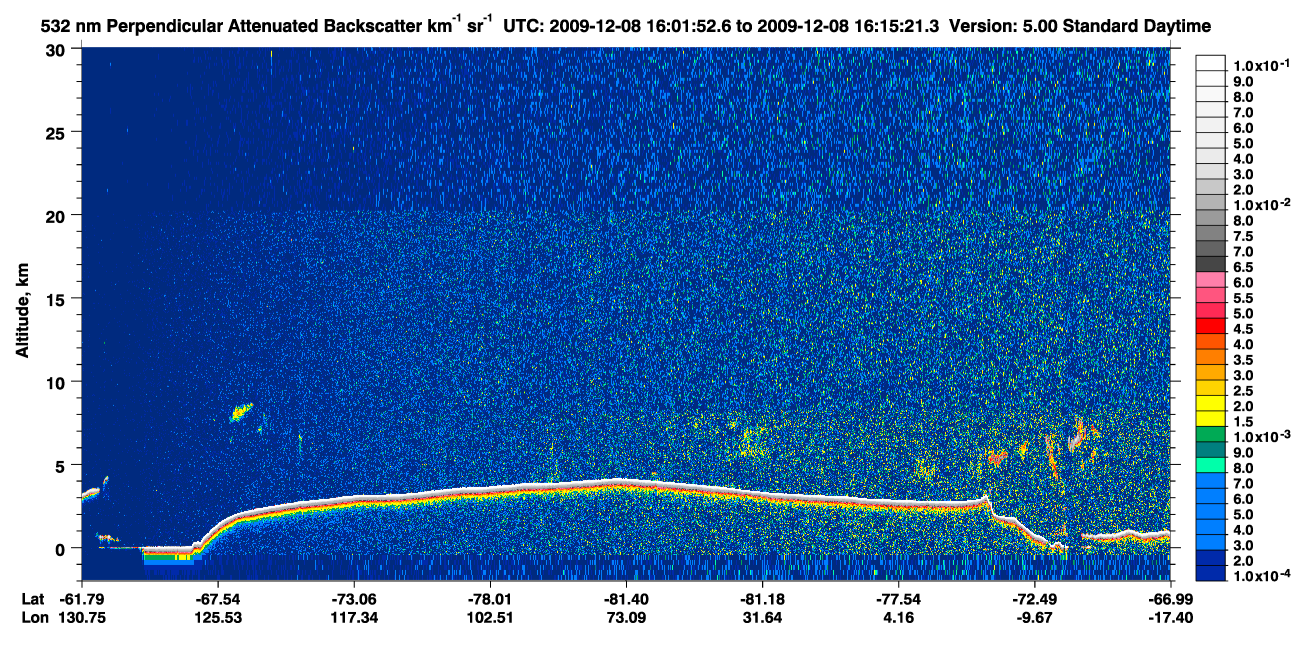Click the colorbar label '7.5'

click(x=1243, y=236)
